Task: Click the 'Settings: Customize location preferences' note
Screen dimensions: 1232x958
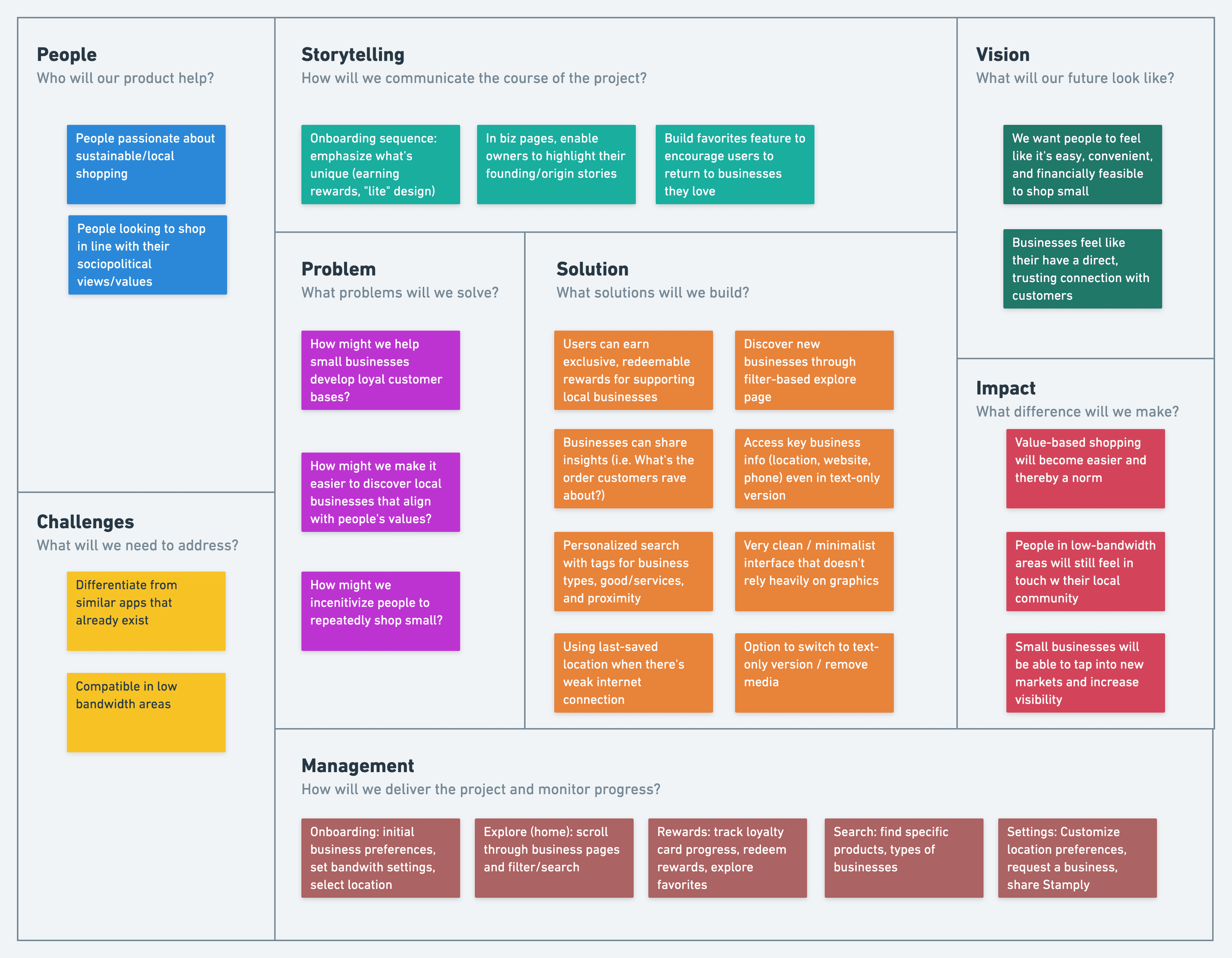Action: point(1078,857)
